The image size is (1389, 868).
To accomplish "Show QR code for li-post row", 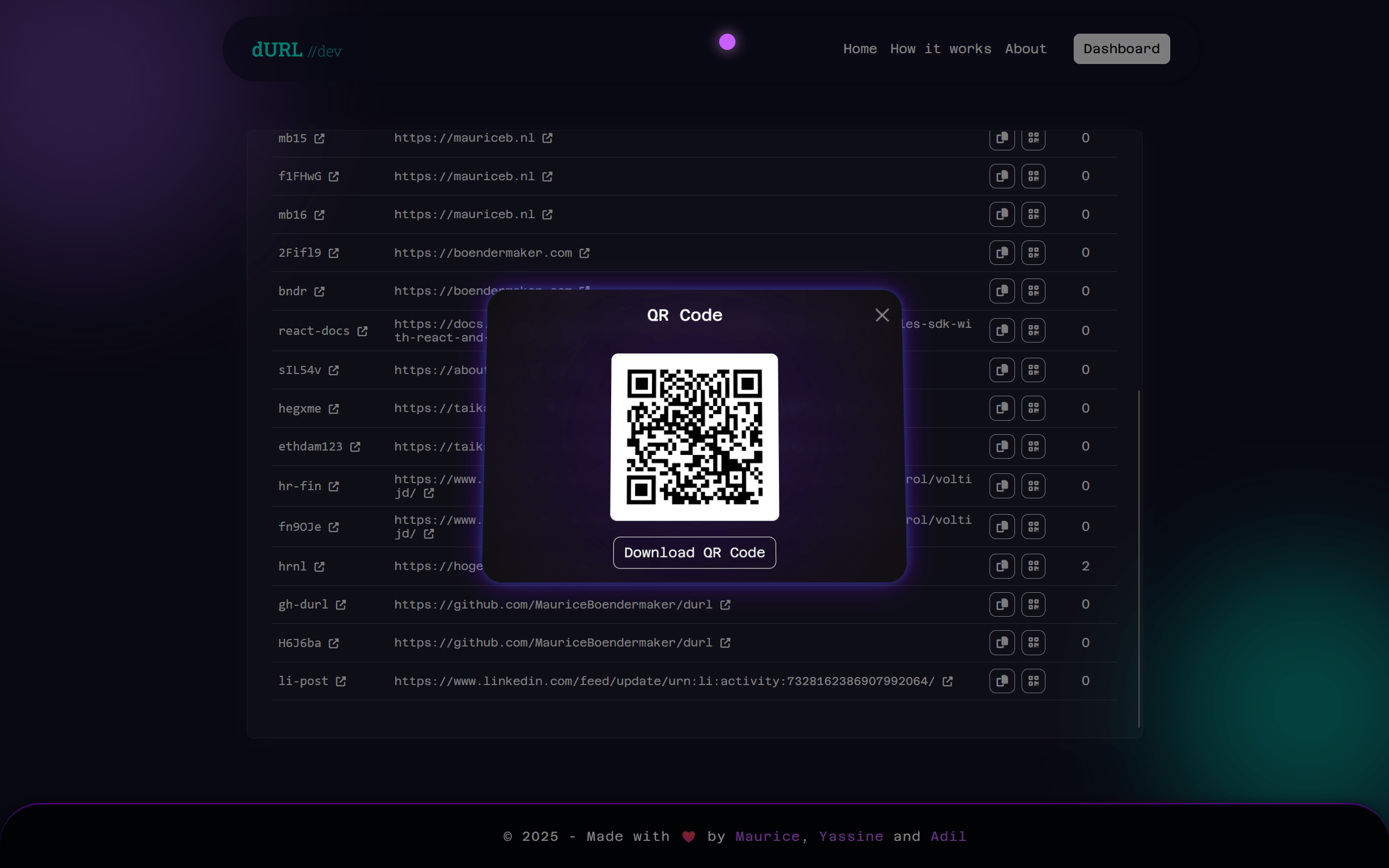I will click(1033, 681).
